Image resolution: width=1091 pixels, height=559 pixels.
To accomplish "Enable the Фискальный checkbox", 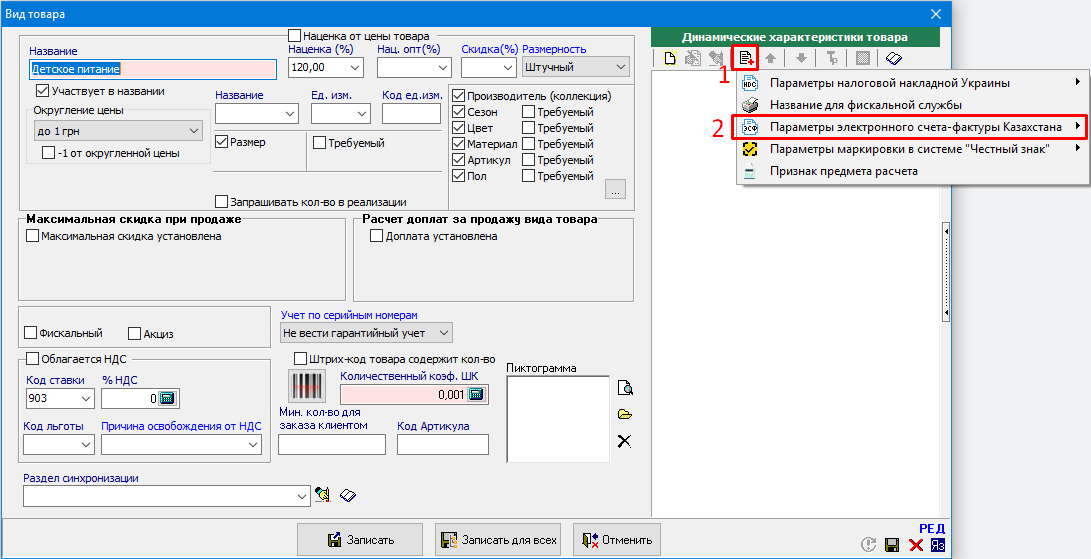I will 31,333.
